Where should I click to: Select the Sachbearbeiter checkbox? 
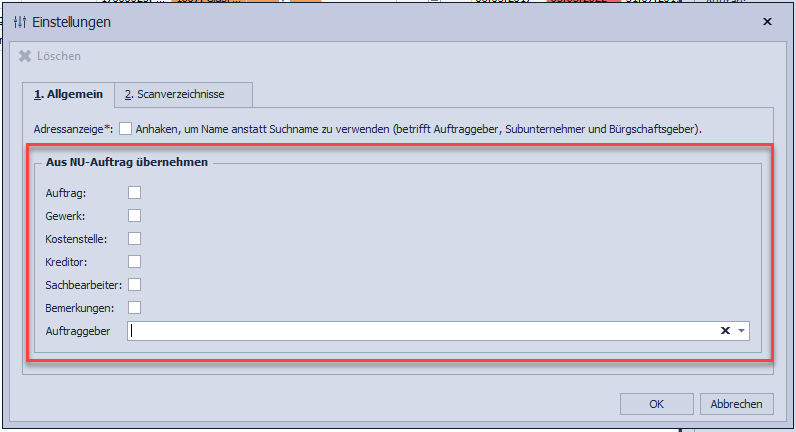point(134,284)
